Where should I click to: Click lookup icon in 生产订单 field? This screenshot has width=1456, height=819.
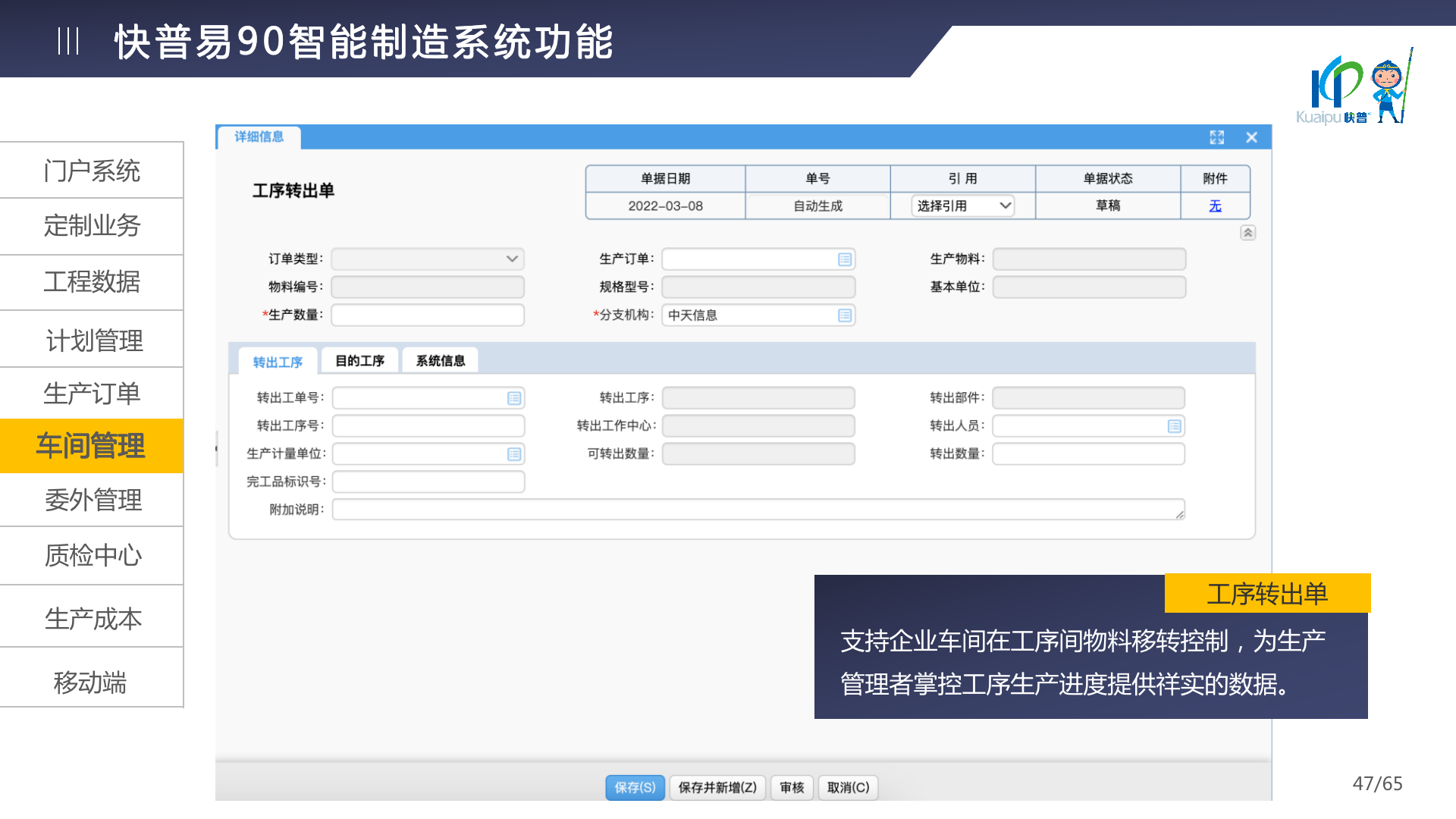tap(845, 259)
